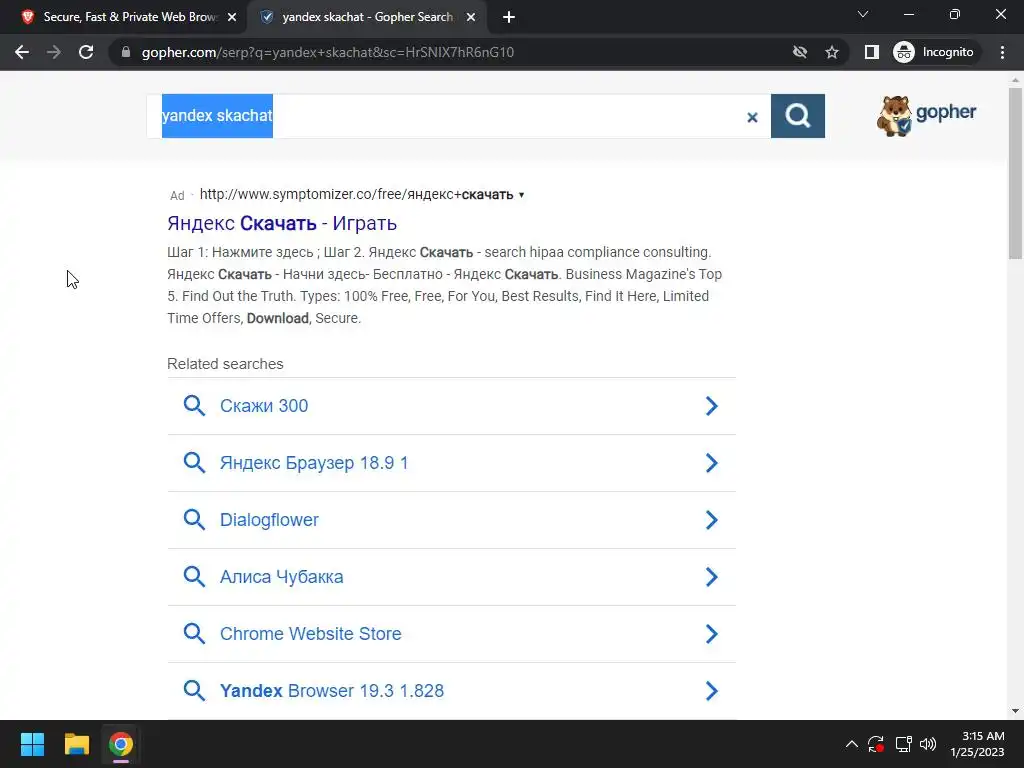
Task: Click the chevron on Алиса Чубакка row
Action: [712, 577]
